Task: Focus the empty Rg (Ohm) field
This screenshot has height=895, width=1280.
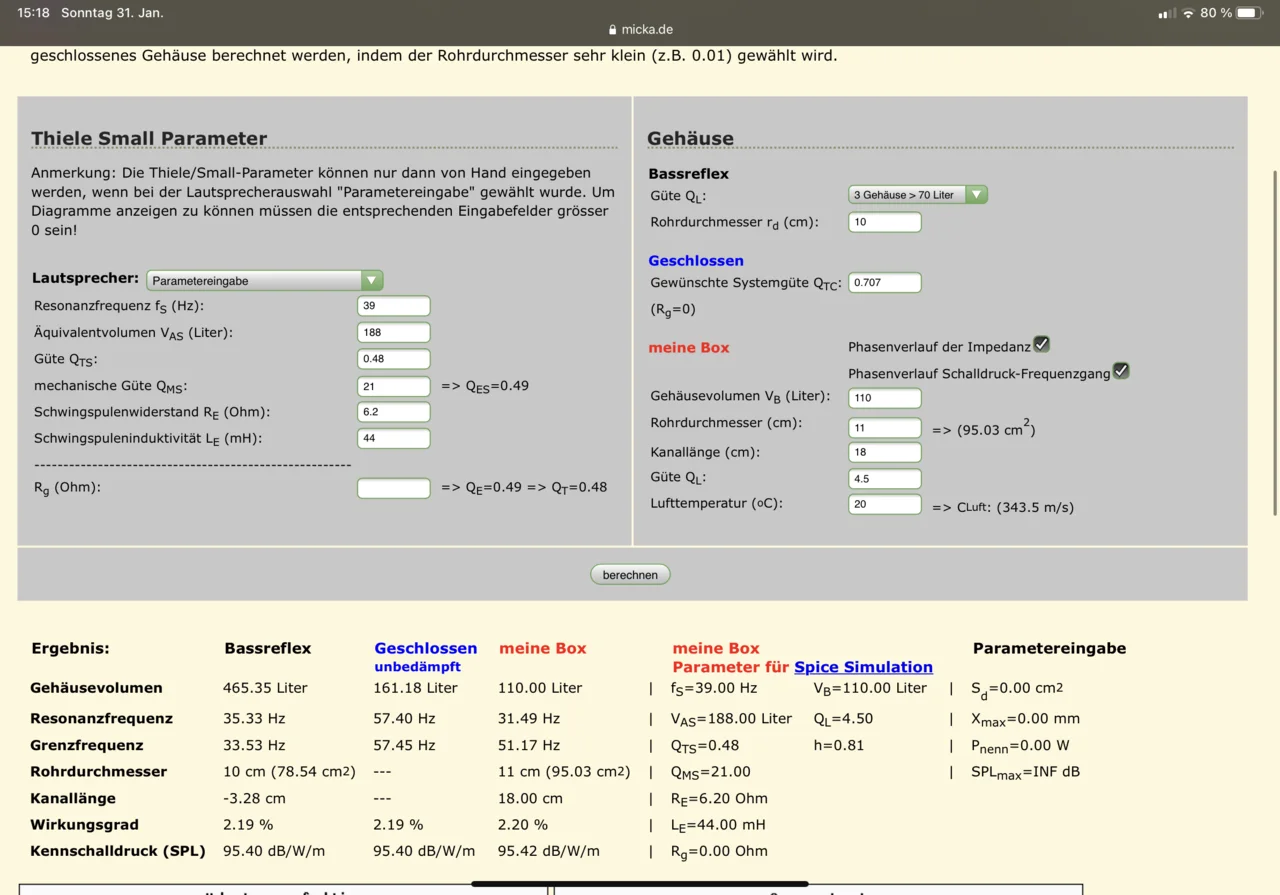Action: pyautogui.click(x=393, y=488)
